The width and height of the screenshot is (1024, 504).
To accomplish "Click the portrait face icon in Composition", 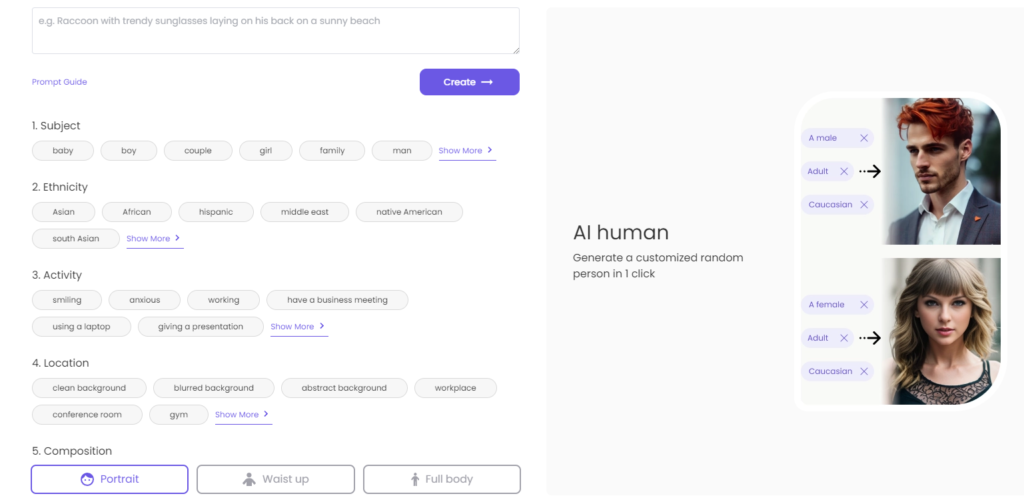I will pyautogui.click(x=87, y=479).
